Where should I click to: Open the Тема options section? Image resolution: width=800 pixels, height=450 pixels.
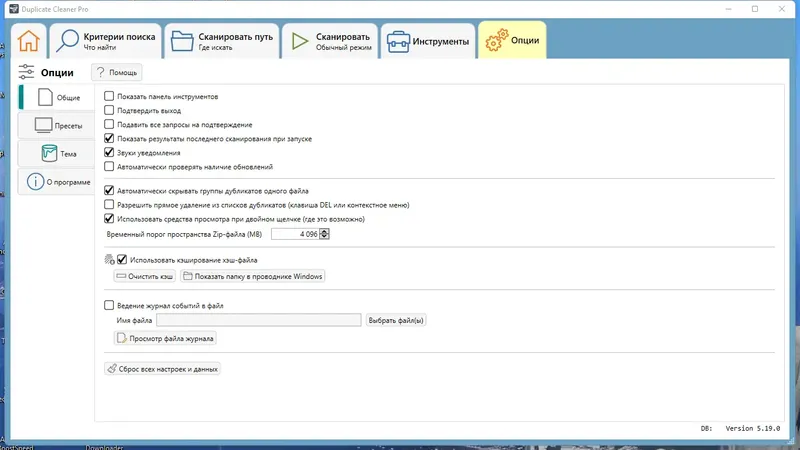57,154
